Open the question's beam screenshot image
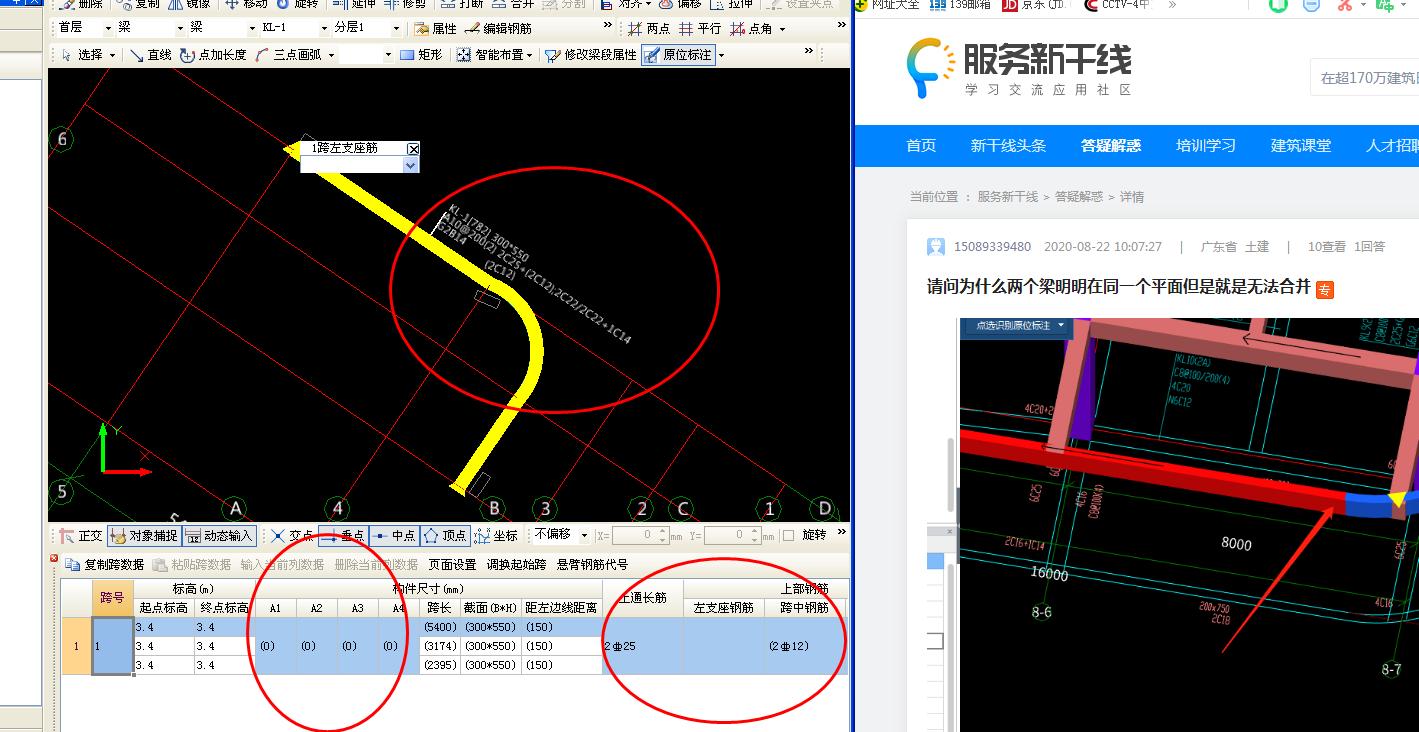This screenshot has height=732, width=1419. point(1189,524)
